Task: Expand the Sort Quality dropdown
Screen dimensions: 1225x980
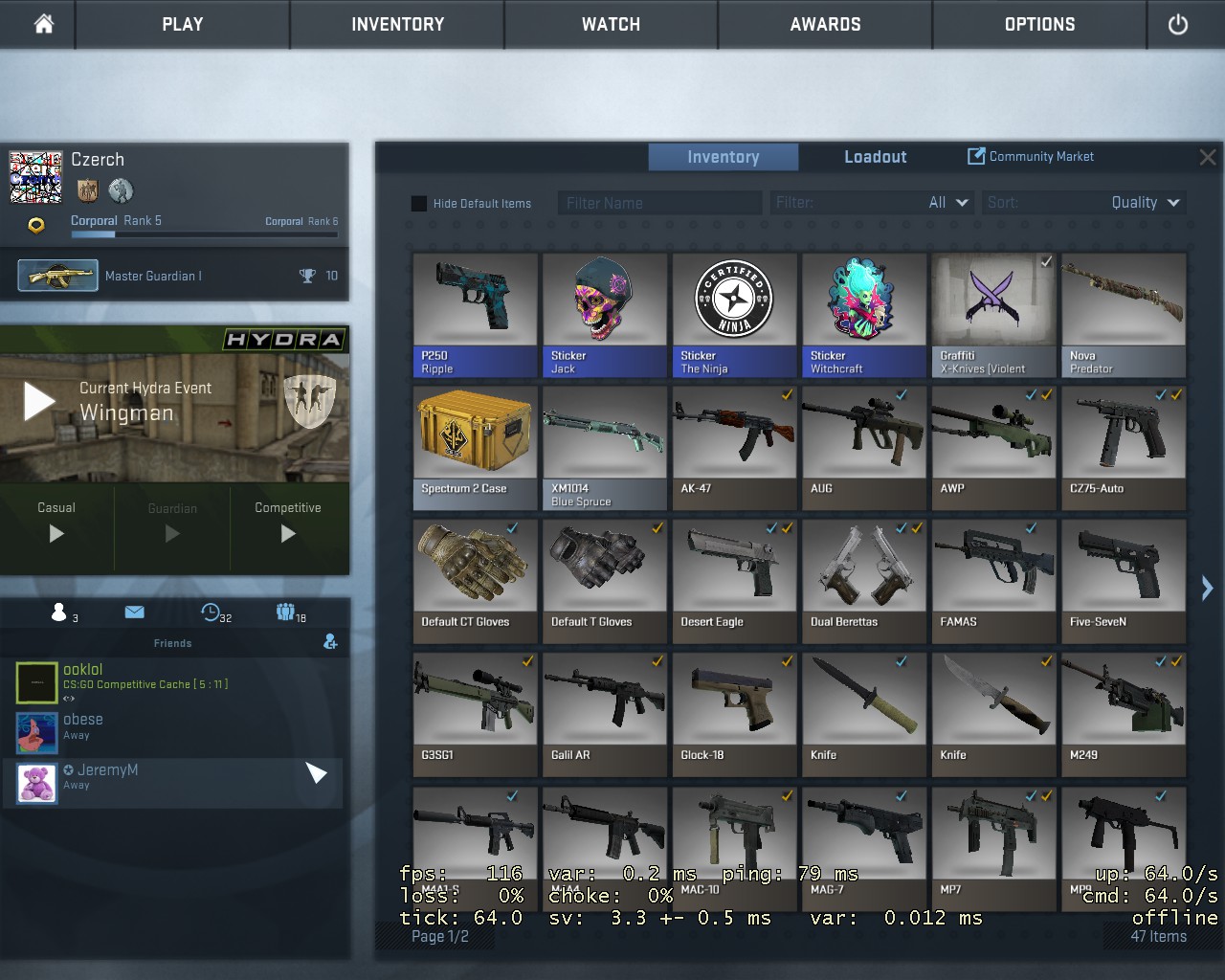Action: pyautogui.click(x=1084, y=203)
